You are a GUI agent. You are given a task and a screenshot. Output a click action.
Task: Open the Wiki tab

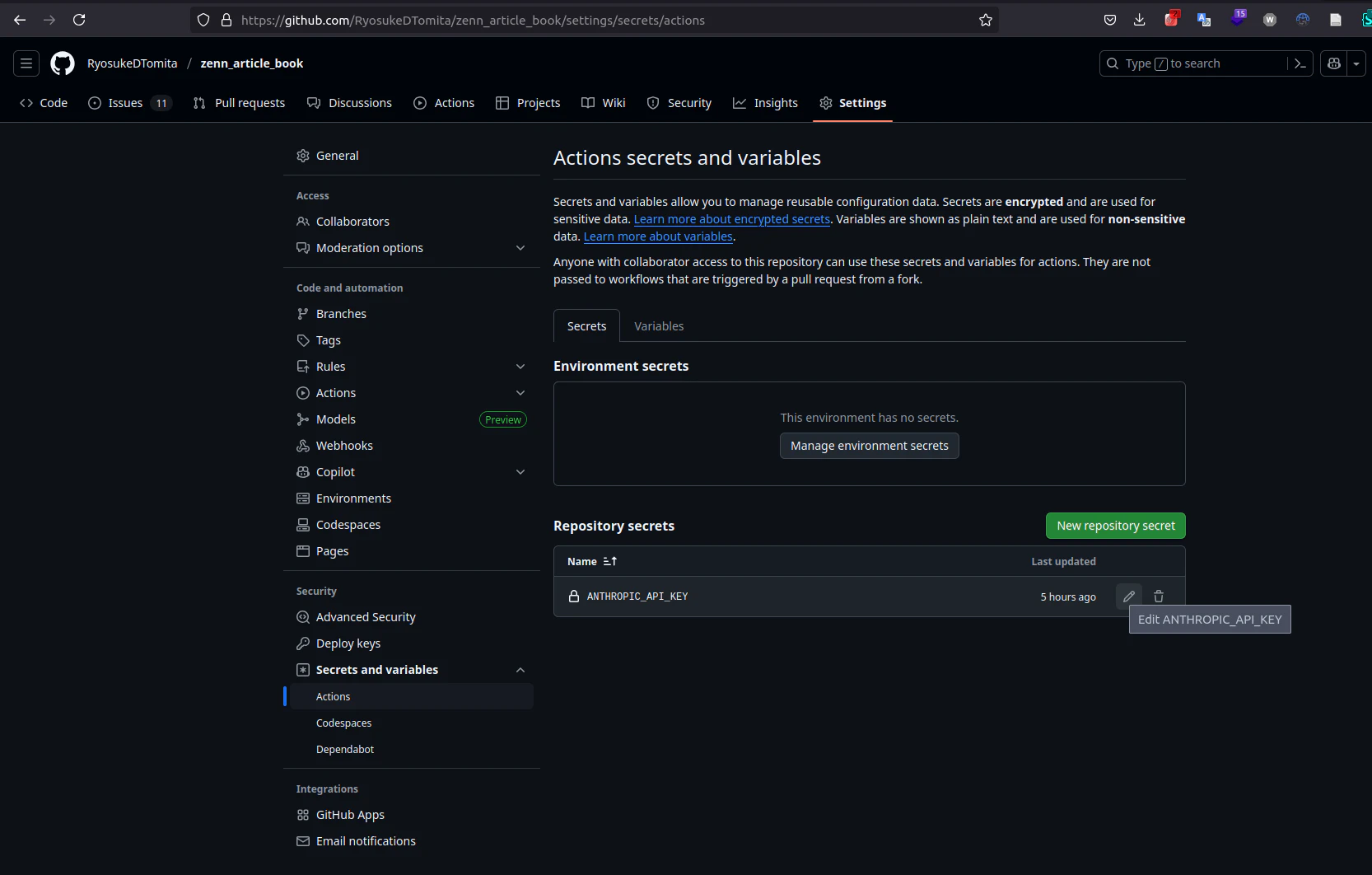pos(604,103)
